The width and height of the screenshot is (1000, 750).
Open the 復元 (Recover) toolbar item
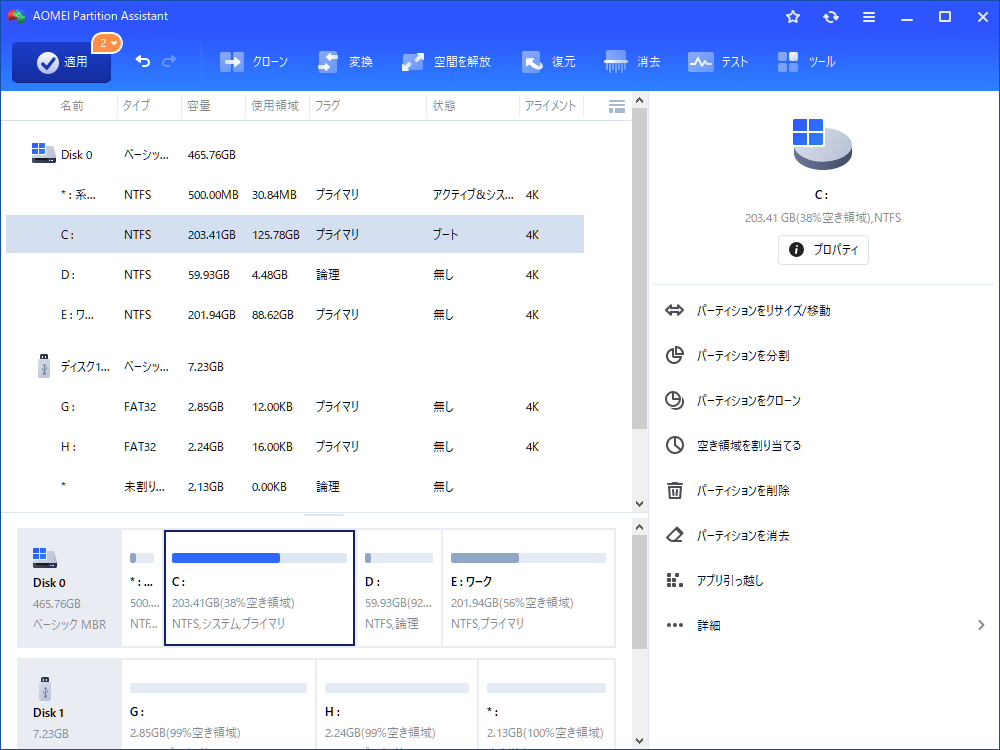[x=548, y=62]
